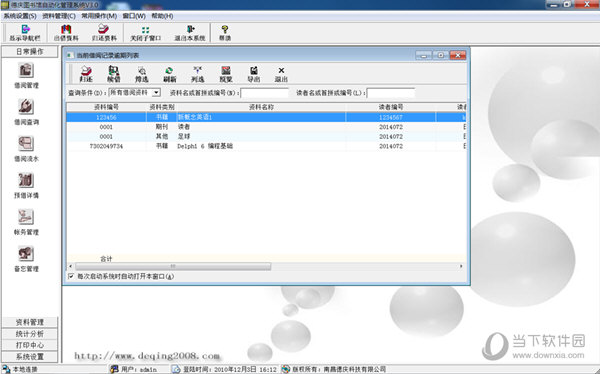Click 归还资料 in the main toolbar

104,33
